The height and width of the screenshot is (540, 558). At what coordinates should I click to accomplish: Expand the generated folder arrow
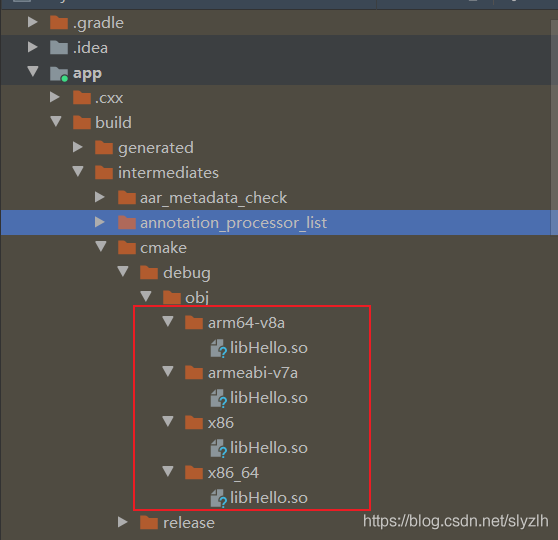78,147
